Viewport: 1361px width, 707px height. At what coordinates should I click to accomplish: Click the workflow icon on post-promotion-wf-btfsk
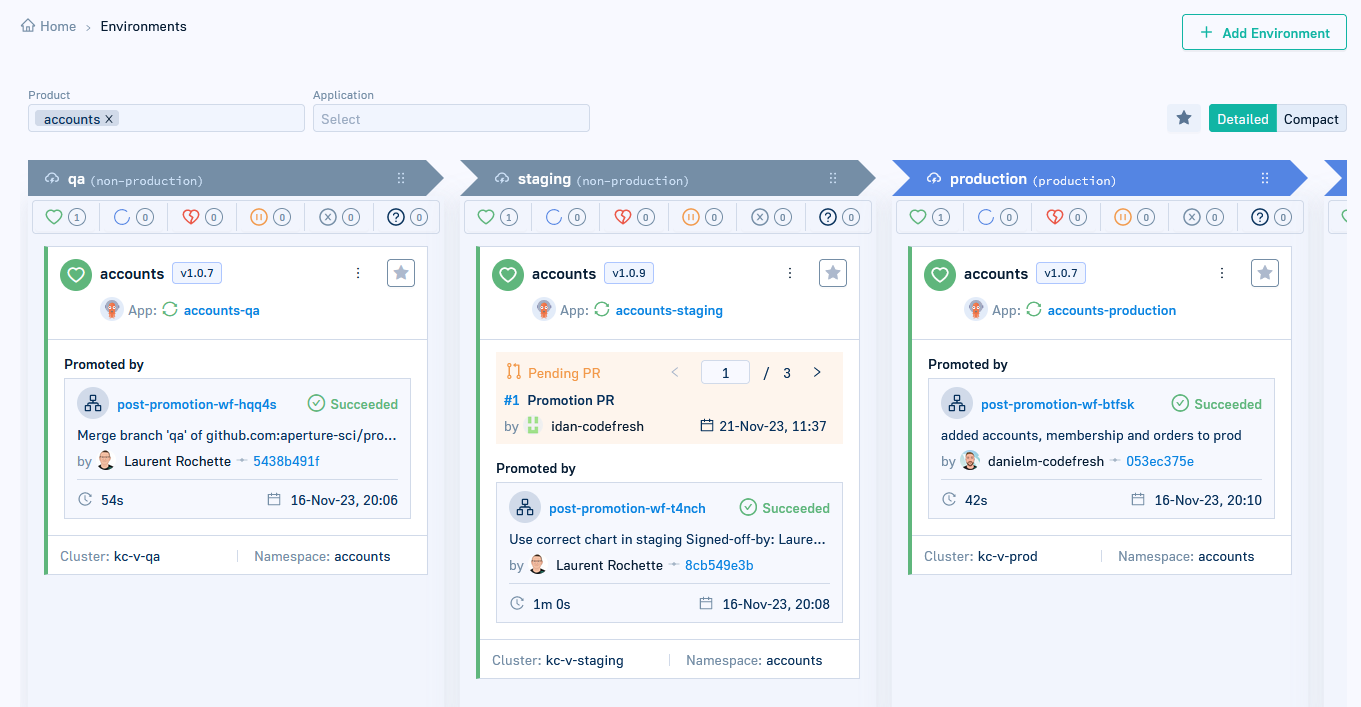pyautogui.click(x=957, y=404)
